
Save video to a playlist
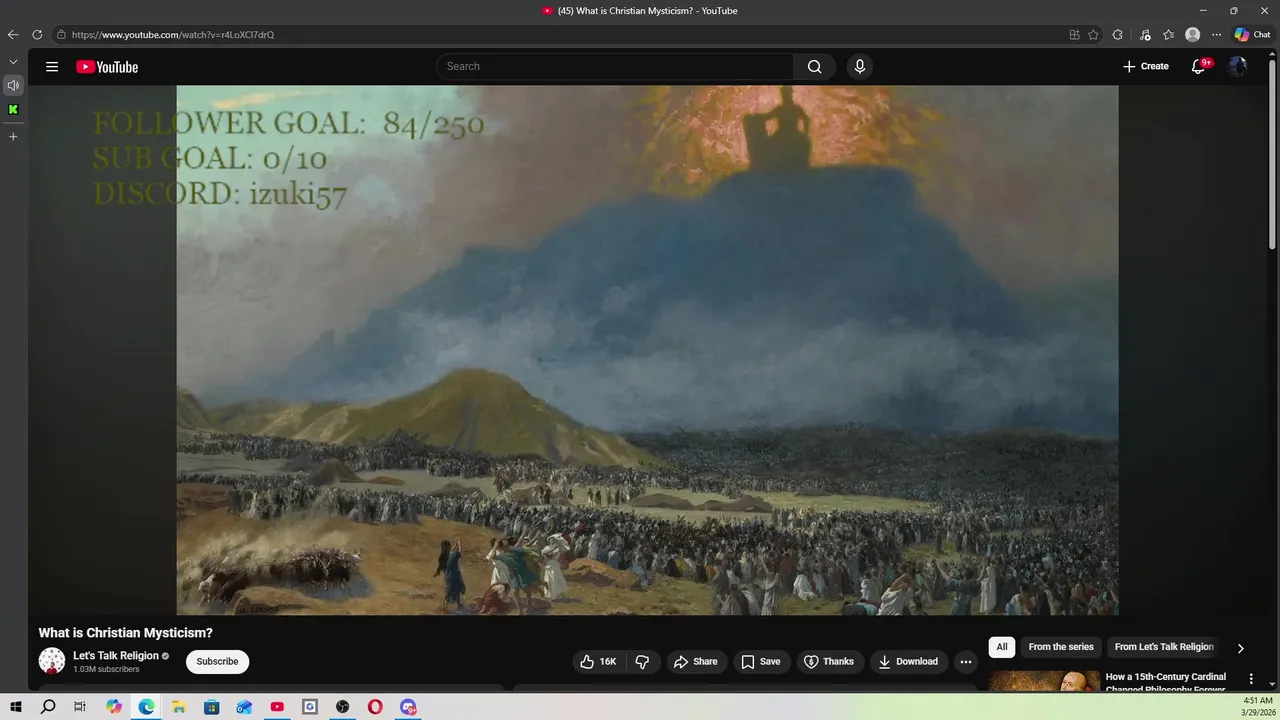tap(760, 661)
